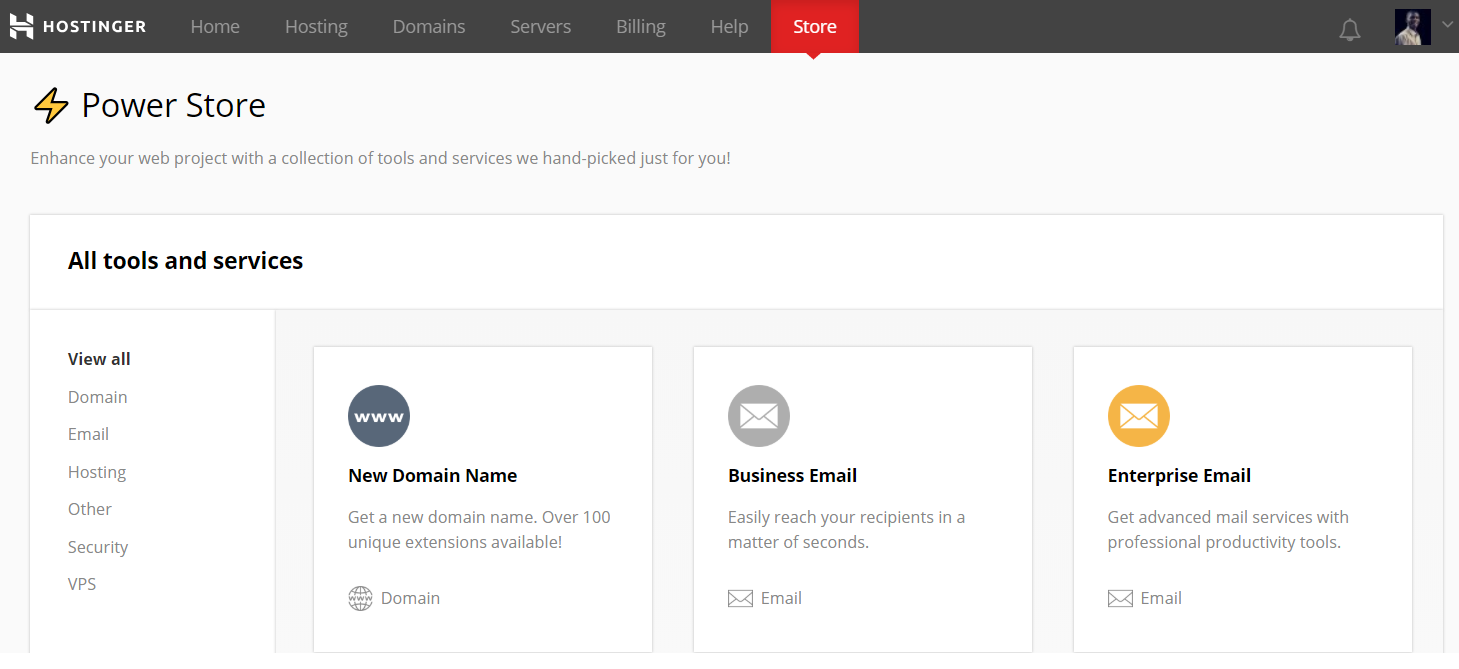Click the Hostinger logo icon
This screenshot has width=1459, height=669.
(x=21, y=26)
